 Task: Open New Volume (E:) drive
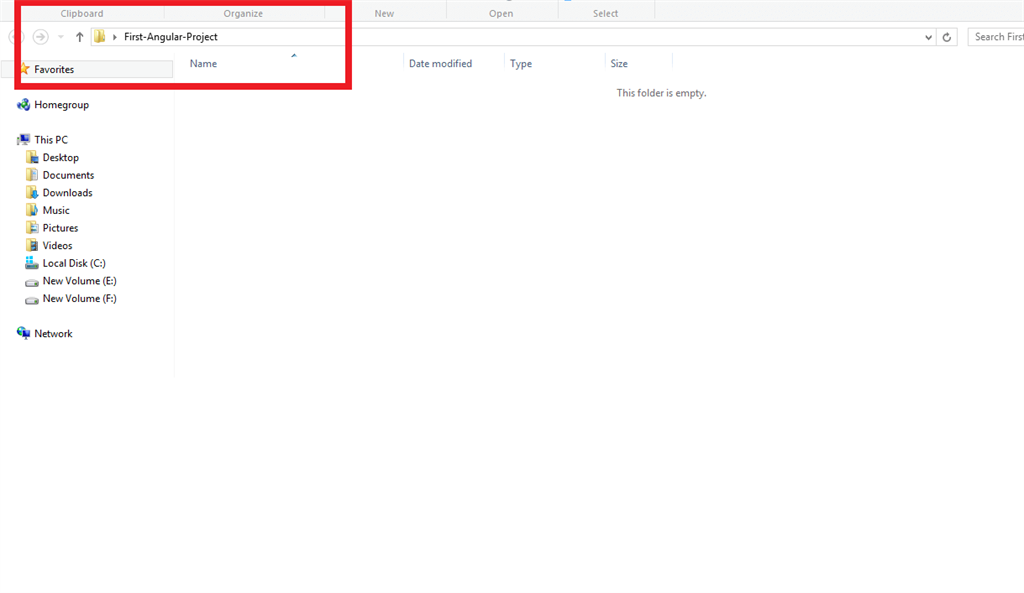pos(78,281)
